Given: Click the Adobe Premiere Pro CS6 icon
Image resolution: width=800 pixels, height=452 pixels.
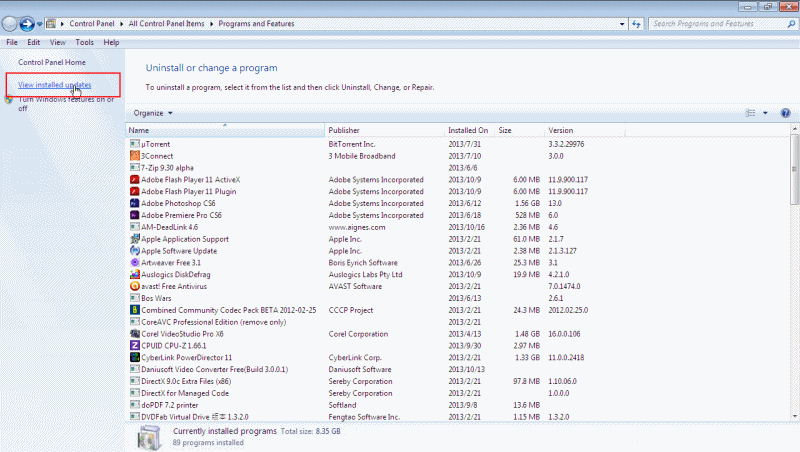Looking at the screenshot, I should coord(135,215).
